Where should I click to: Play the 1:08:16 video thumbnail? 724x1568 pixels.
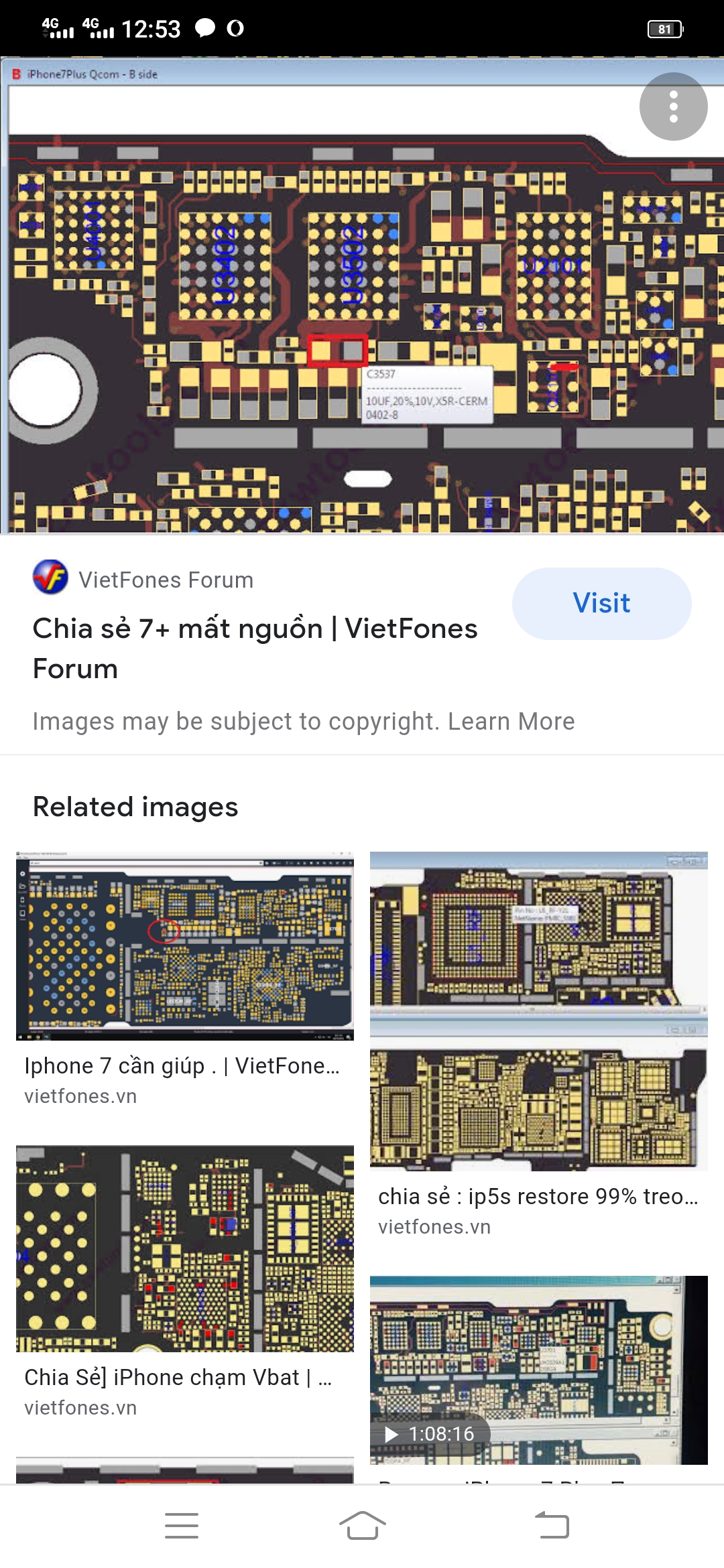click(x=539, y=1370)
